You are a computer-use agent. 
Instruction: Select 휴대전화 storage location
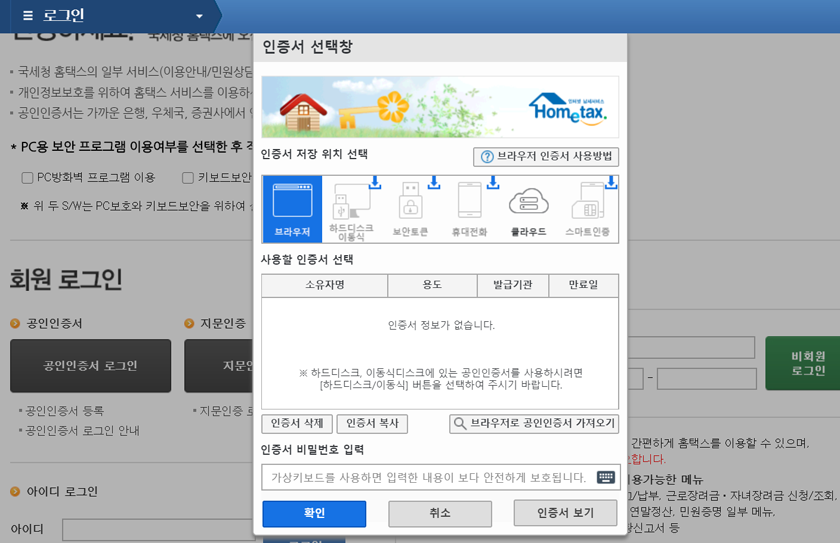(469, 209)
